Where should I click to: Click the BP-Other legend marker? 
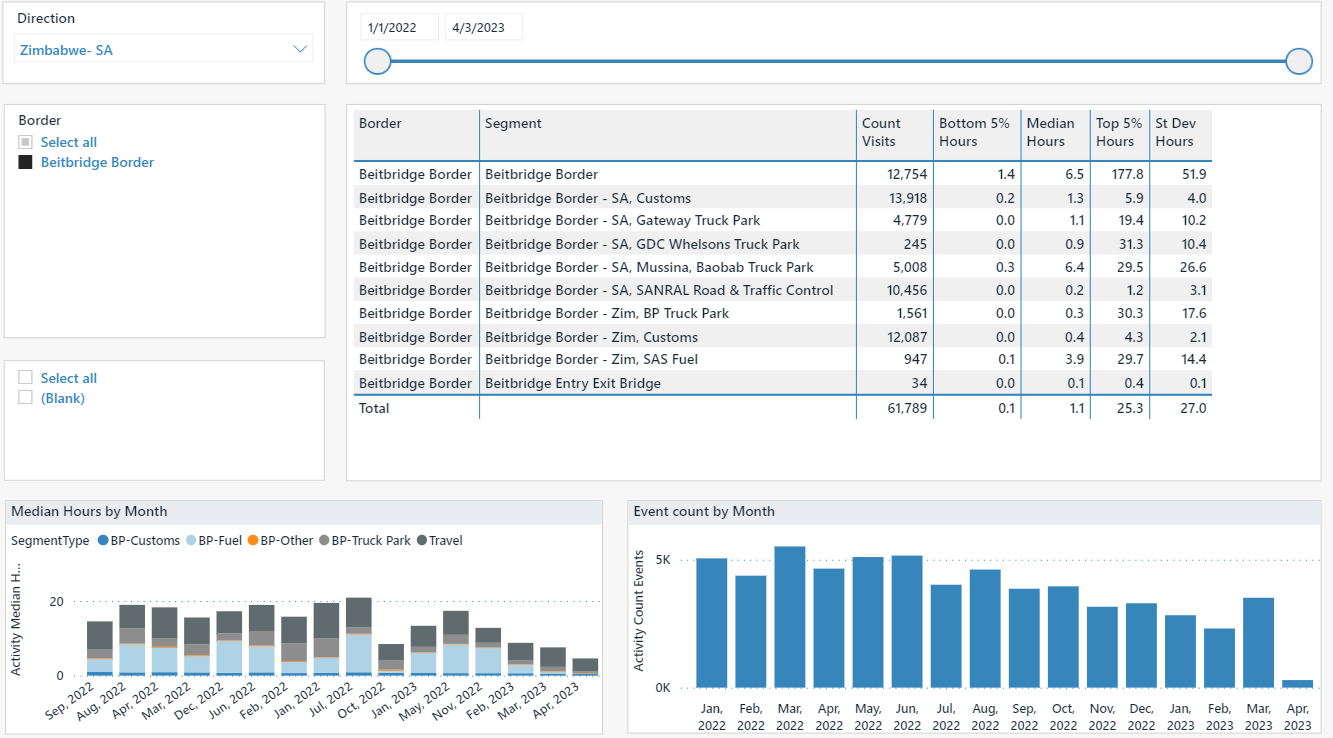(x=253, y=541)
